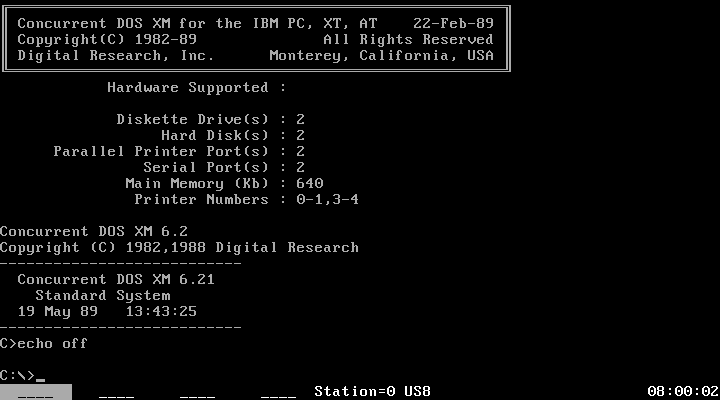Click the 'Standard System' line
The image size is (720, 400).
pos(103,296)
